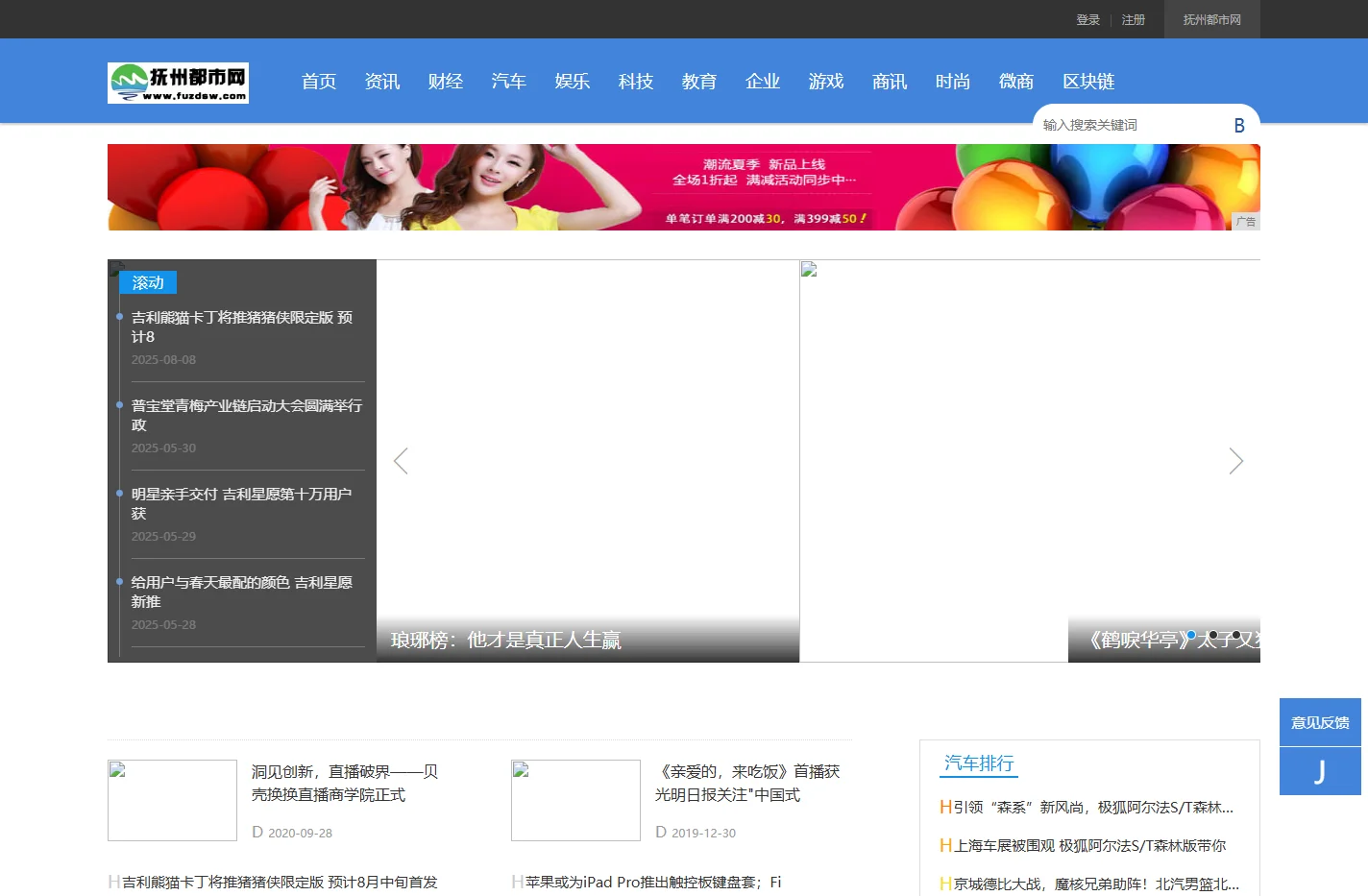Open the 汽车 navigation item
This screenshot has width=1368, height=896.
click(509, 82)
